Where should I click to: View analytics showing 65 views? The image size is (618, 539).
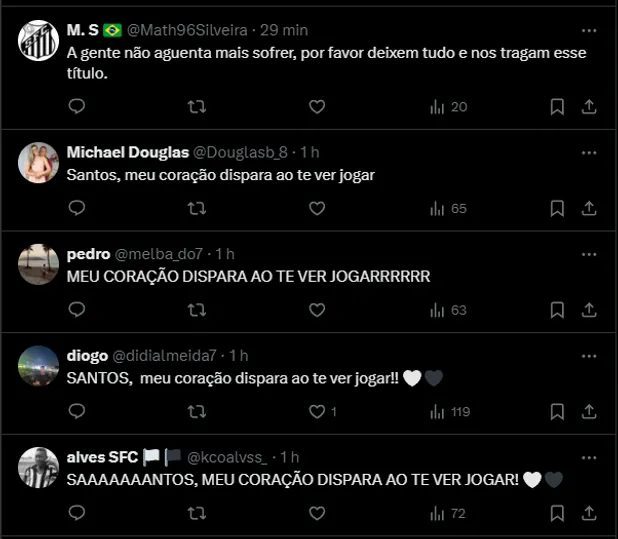click(449, 208)
